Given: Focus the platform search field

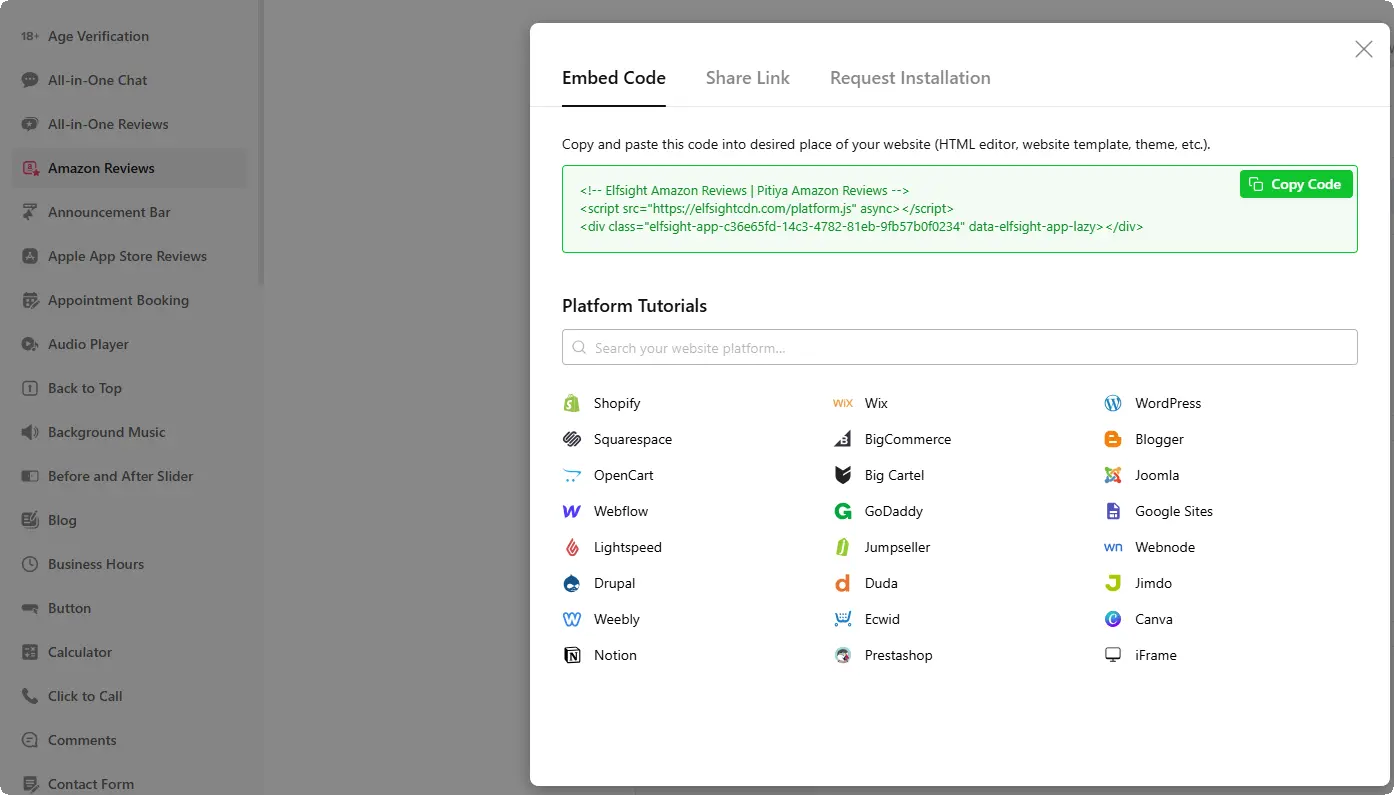Looking at the screenshot, I should tap(960, 347).
